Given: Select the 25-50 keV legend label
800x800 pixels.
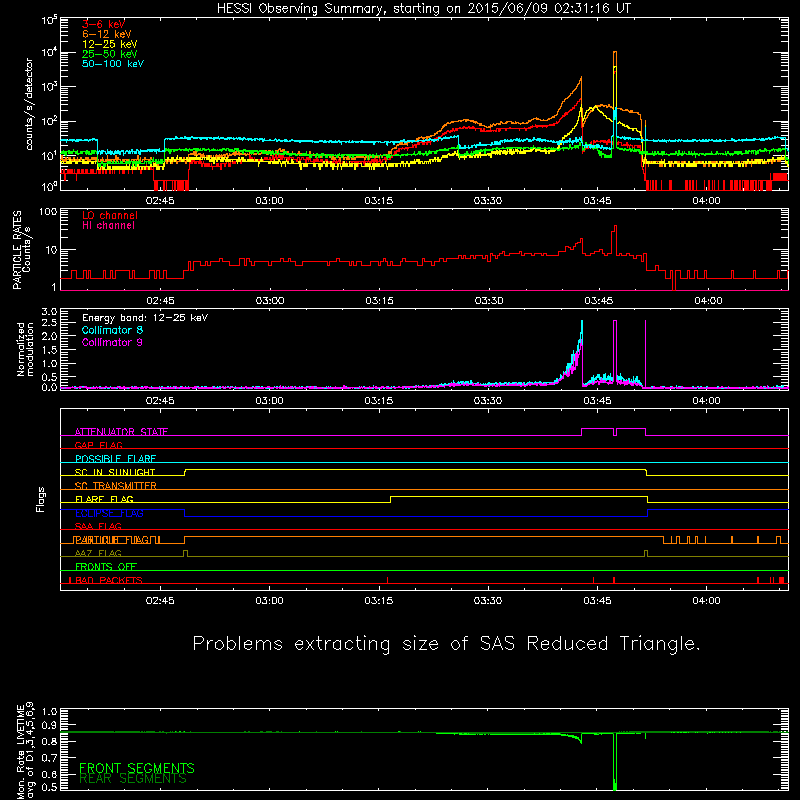Looking at the screenshot, I should pyautogui.click(x=110, y=54).
